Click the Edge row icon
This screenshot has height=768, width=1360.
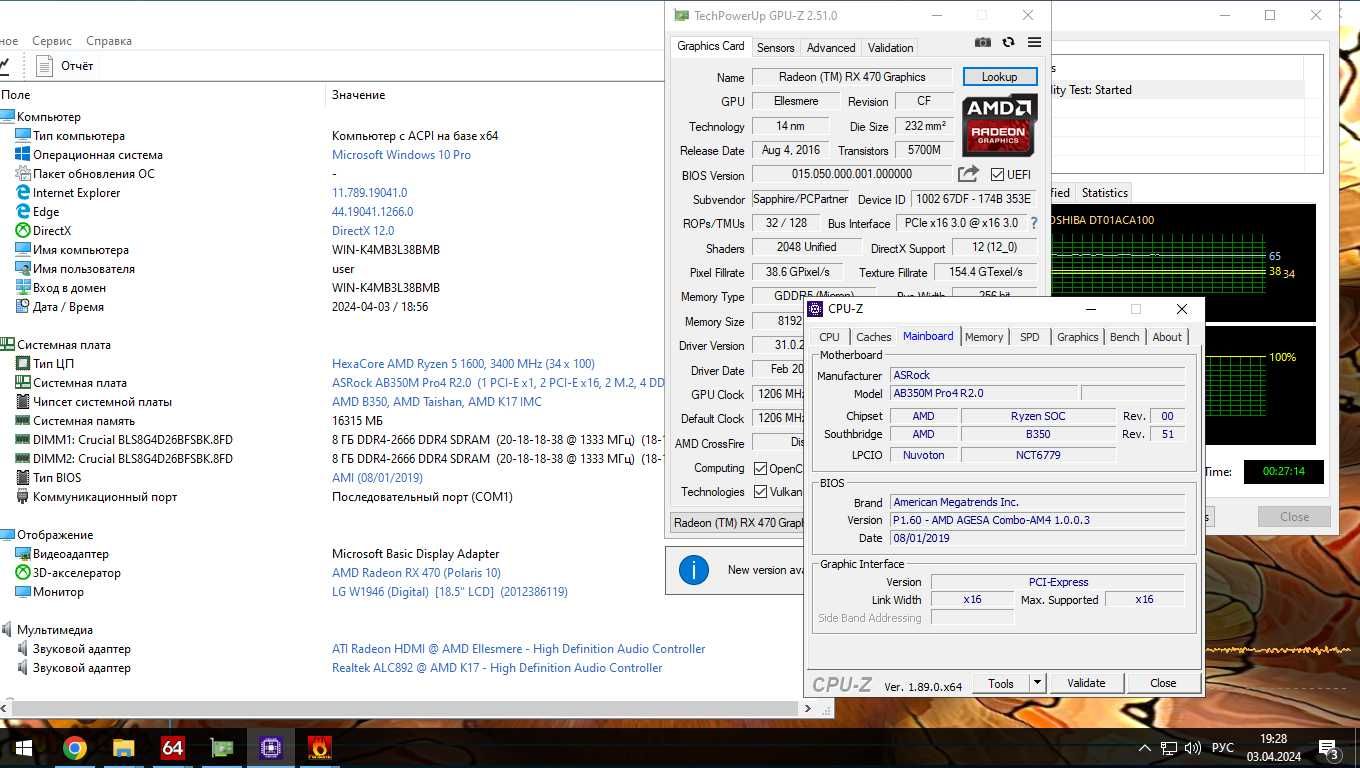click(x=23, y=212)
